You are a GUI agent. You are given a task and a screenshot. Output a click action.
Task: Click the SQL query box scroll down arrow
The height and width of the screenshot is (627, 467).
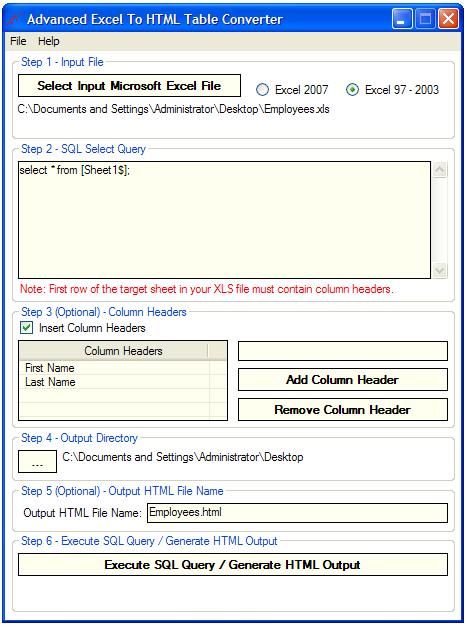(440, 271)
